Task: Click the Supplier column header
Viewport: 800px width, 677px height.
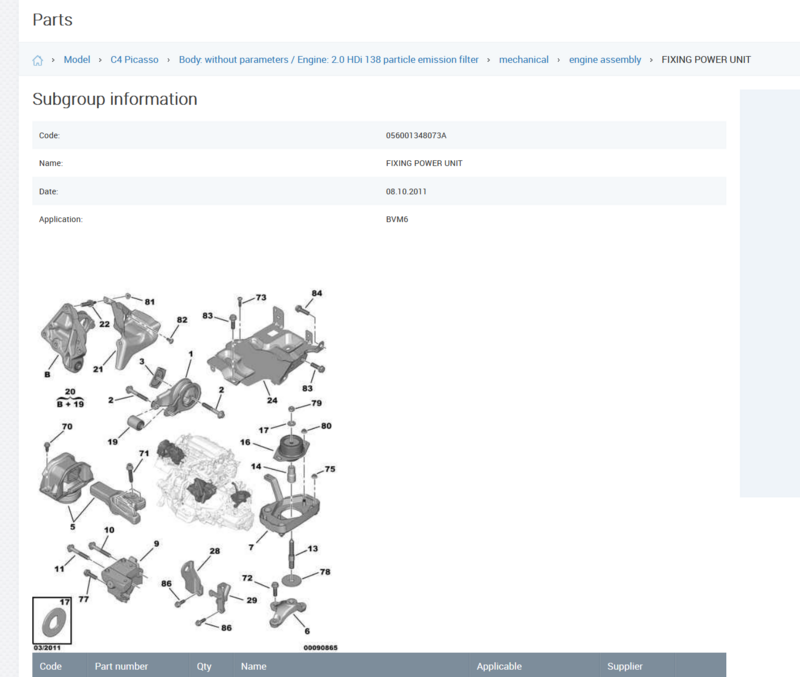Action: click(x=625, y=666)
